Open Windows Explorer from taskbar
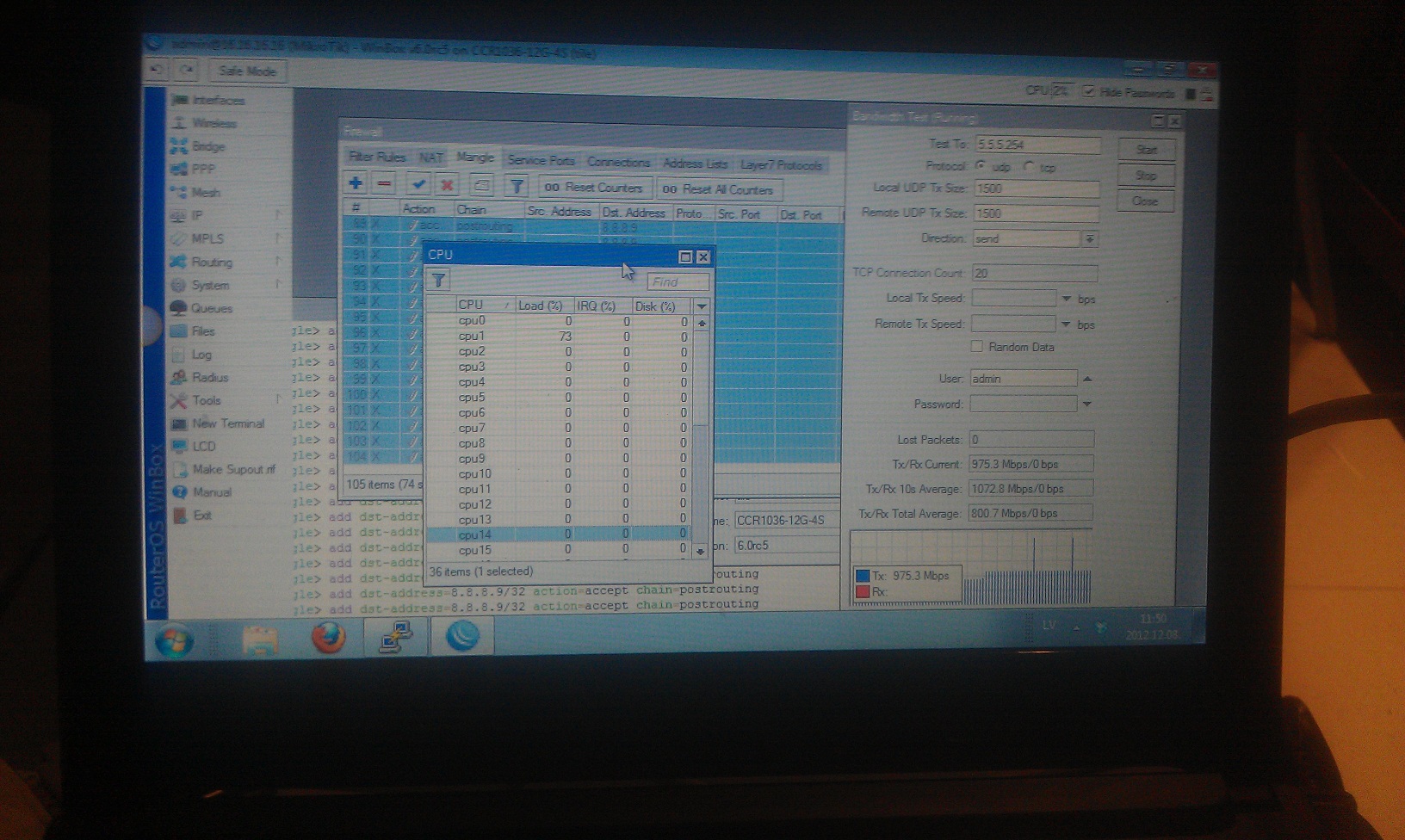 point(259,639)
